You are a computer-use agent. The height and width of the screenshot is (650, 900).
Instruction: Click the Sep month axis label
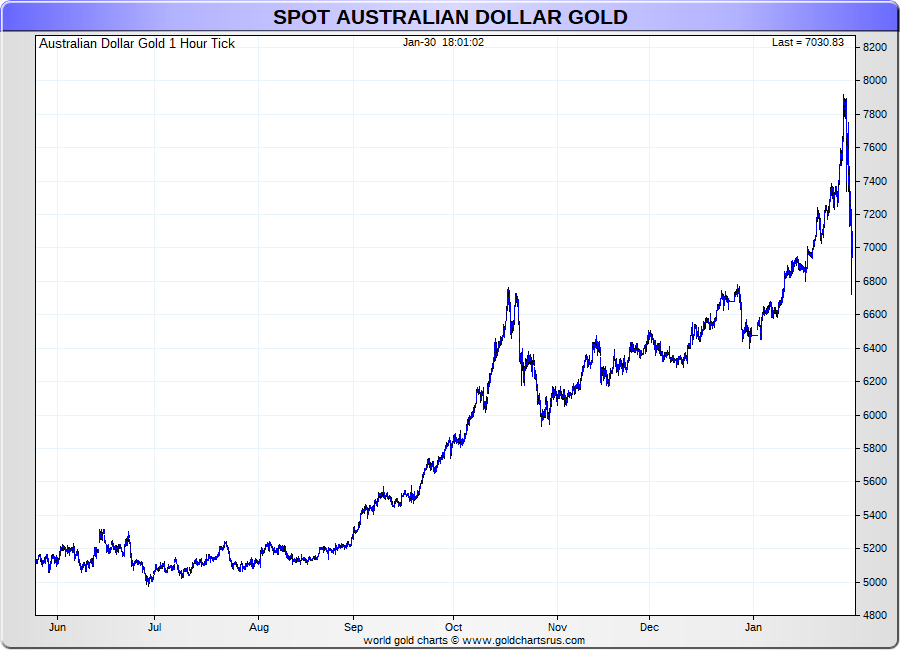tap(354, 628)
